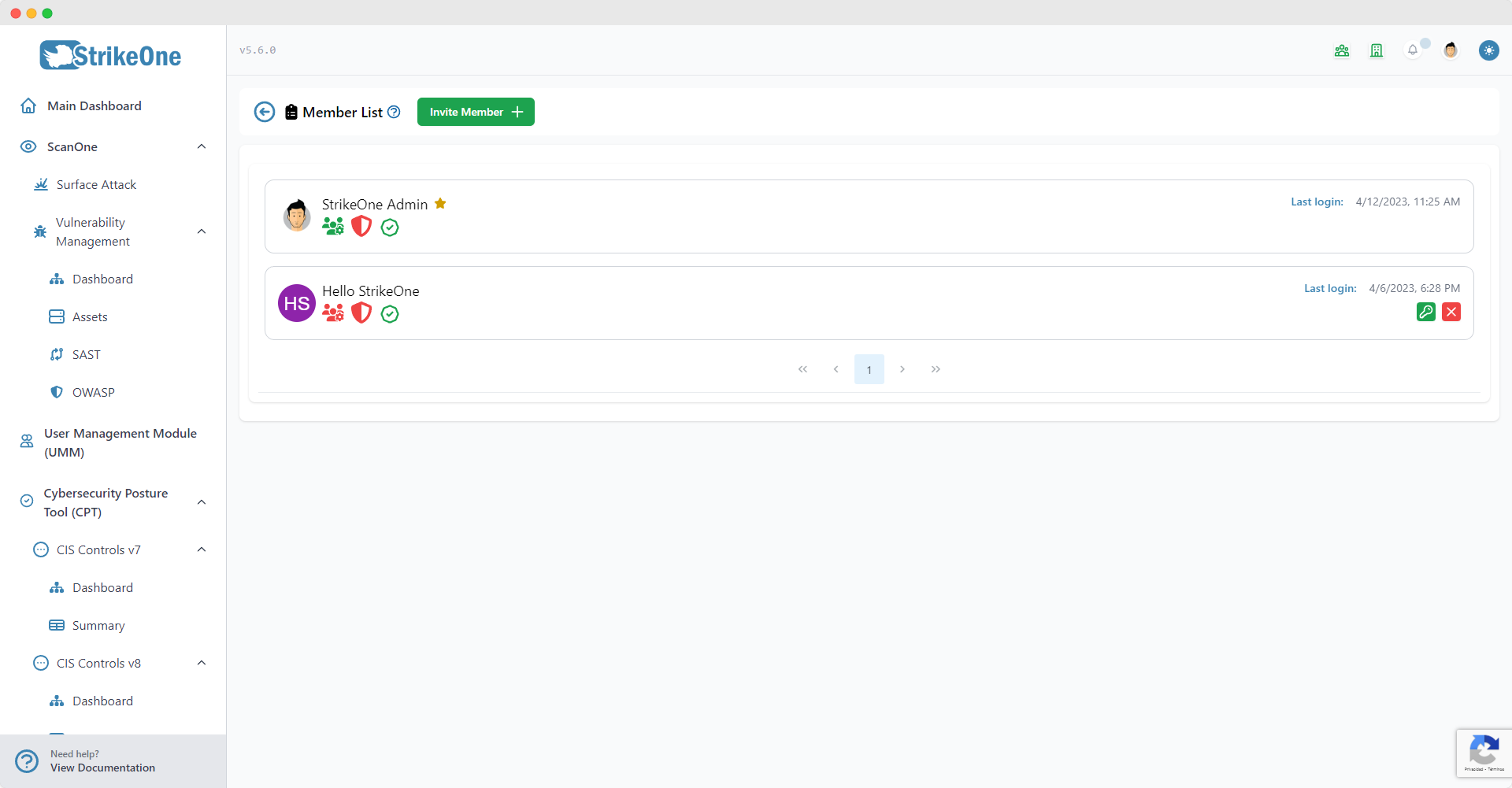Open the user group management icon in the header
This screenshot has height=788, width=1512.
coord(1342,50)
